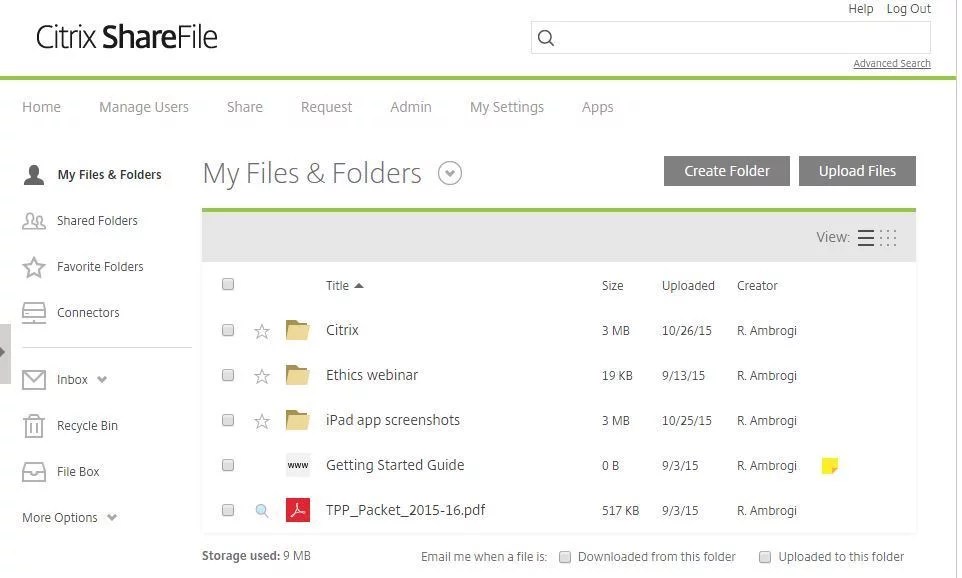This screenshot has height=578, width=962.
Task: Enable 'Uploaded to this folder' email notification
Action: 765,557
